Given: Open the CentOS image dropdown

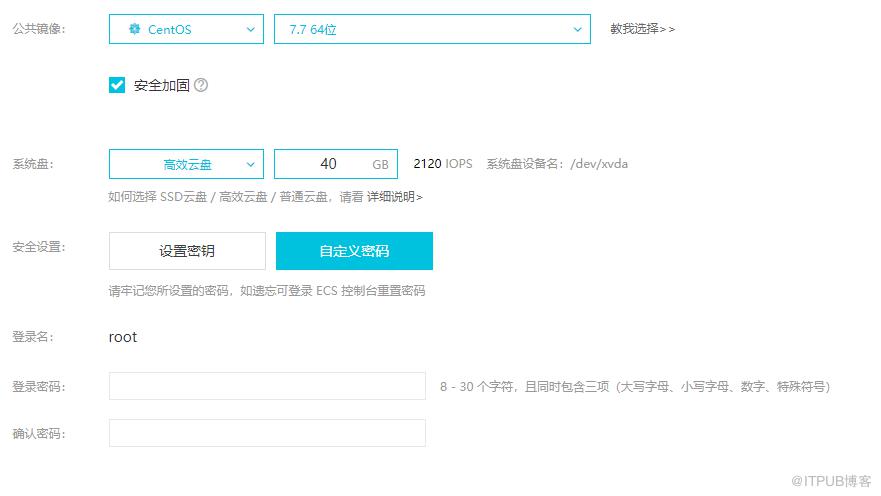Looking at the screenshot, I should [186, 29].
